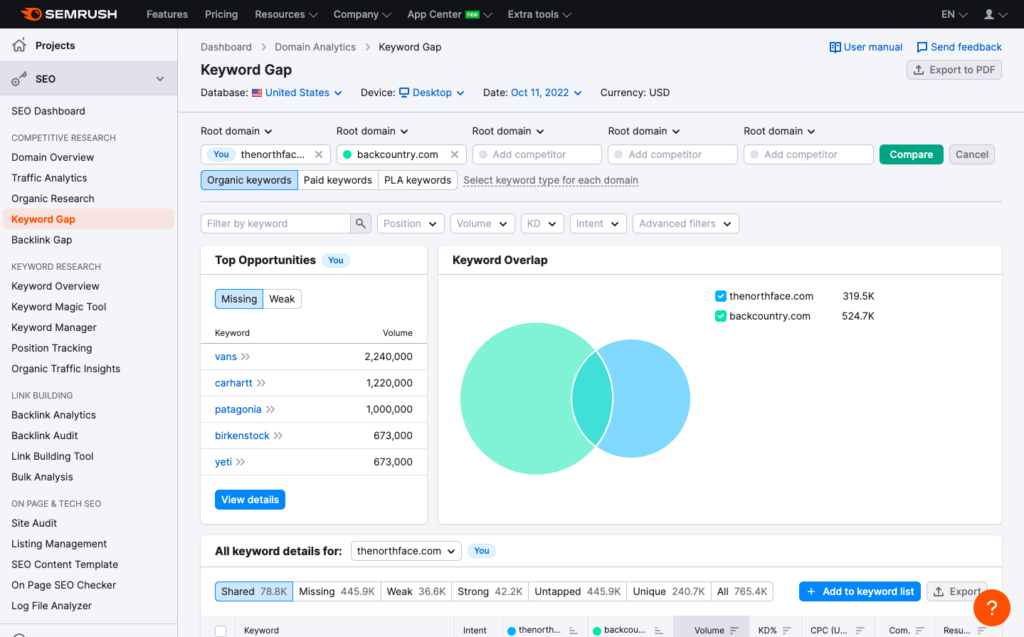Viewport: 1024px width, 637px height.
Task: Click double-arrow icon next to patagonia
Action: [x=270, y=409]
